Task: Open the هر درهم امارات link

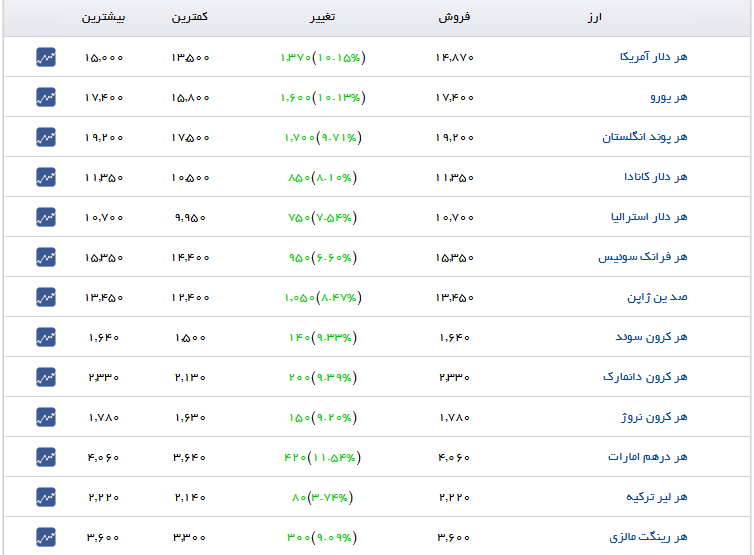Action: click(648, 457)
